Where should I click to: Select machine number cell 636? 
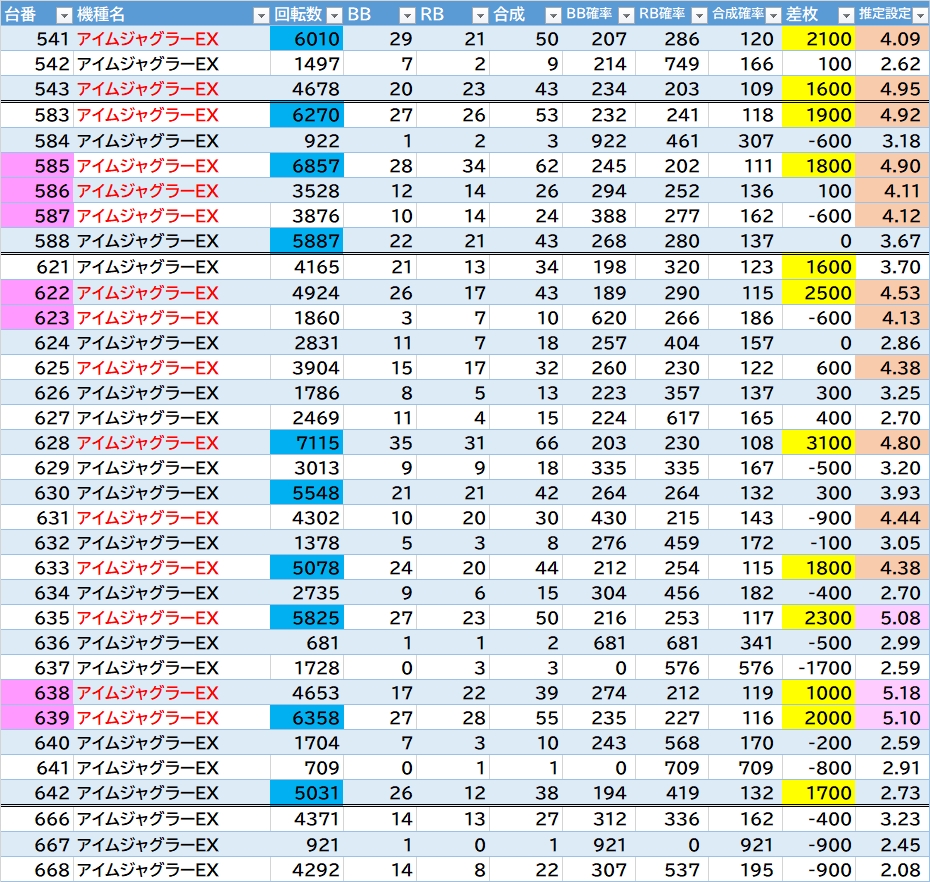pos(37,642)
